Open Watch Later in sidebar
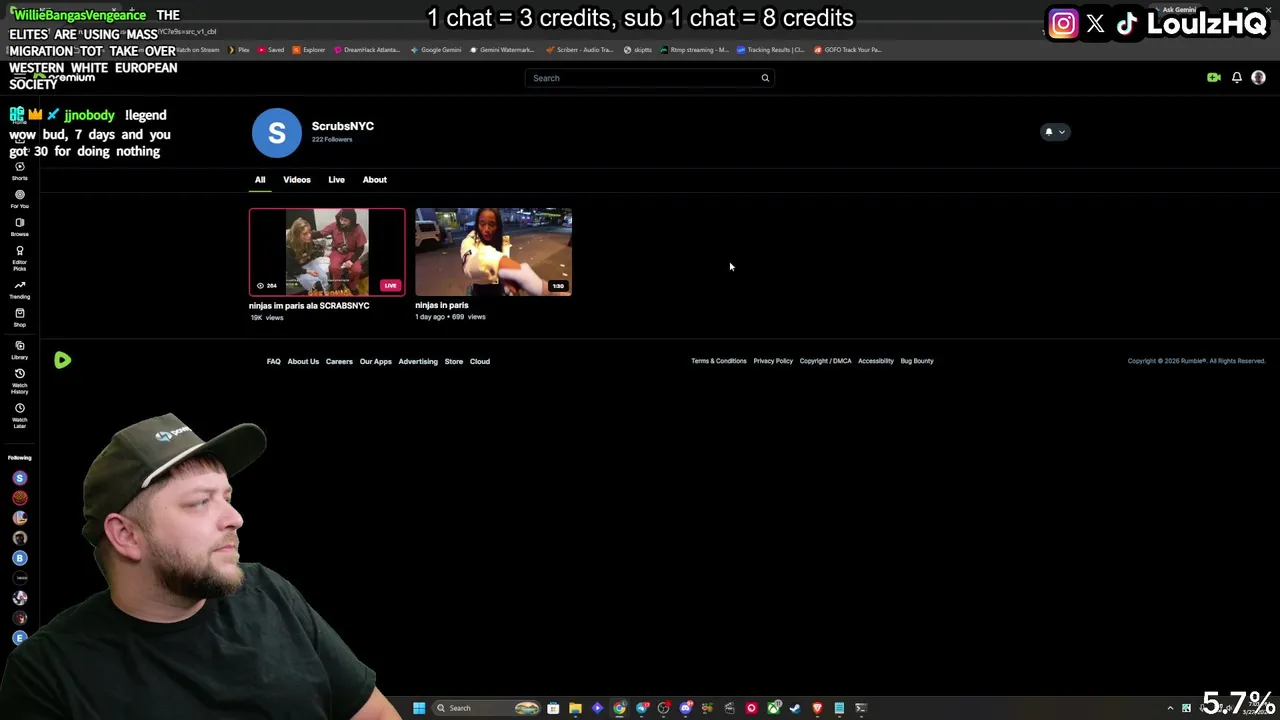 point(19,416)
